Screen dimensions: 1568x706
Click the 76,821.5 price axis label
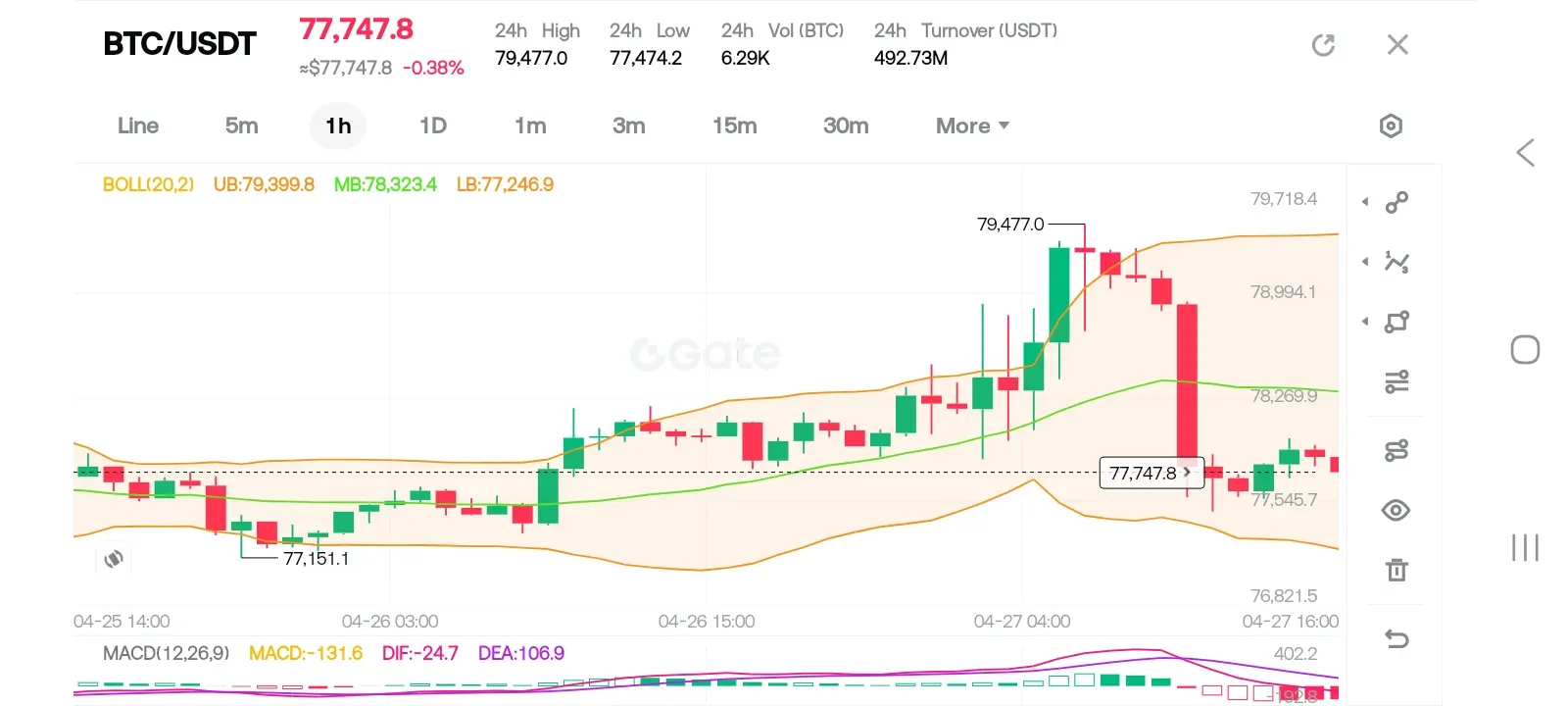pos(1284,596)
